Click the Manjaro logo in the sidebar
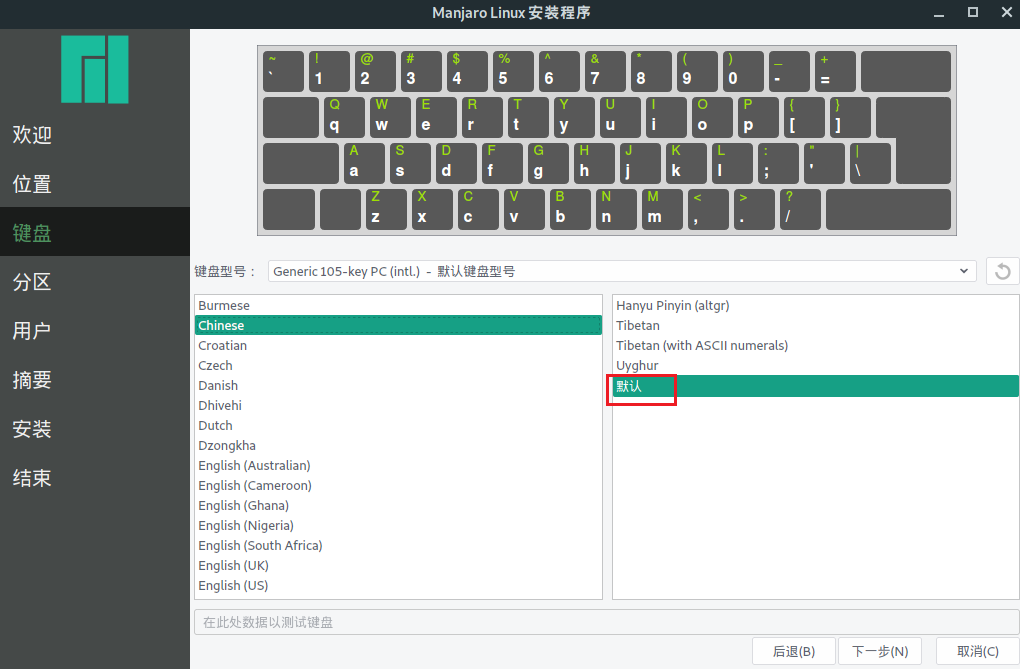 point(94,70)
